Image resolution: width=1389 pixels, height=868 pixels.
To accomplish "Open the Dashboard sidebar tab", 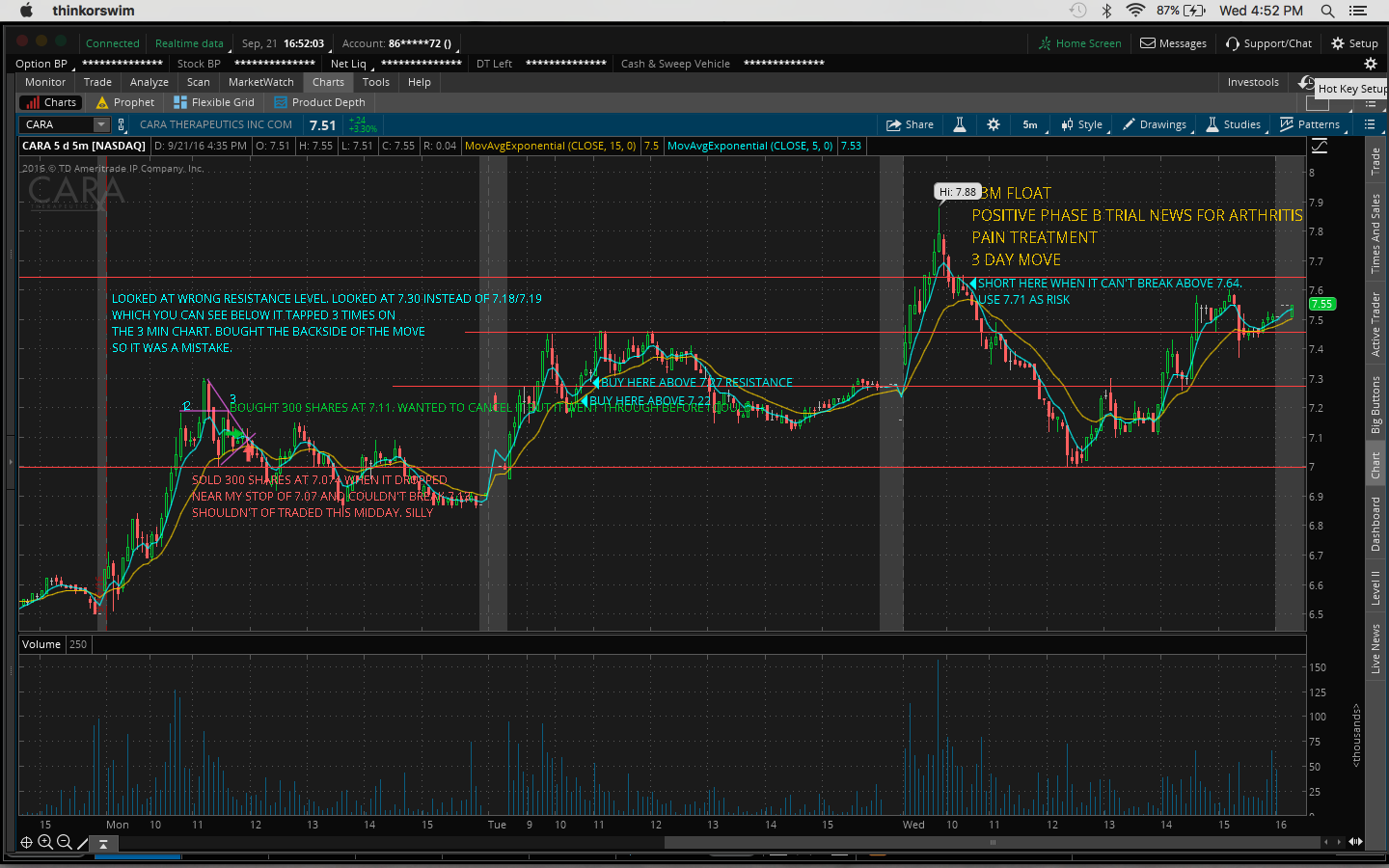I will pyautogui.click(x=1375, y=524).
